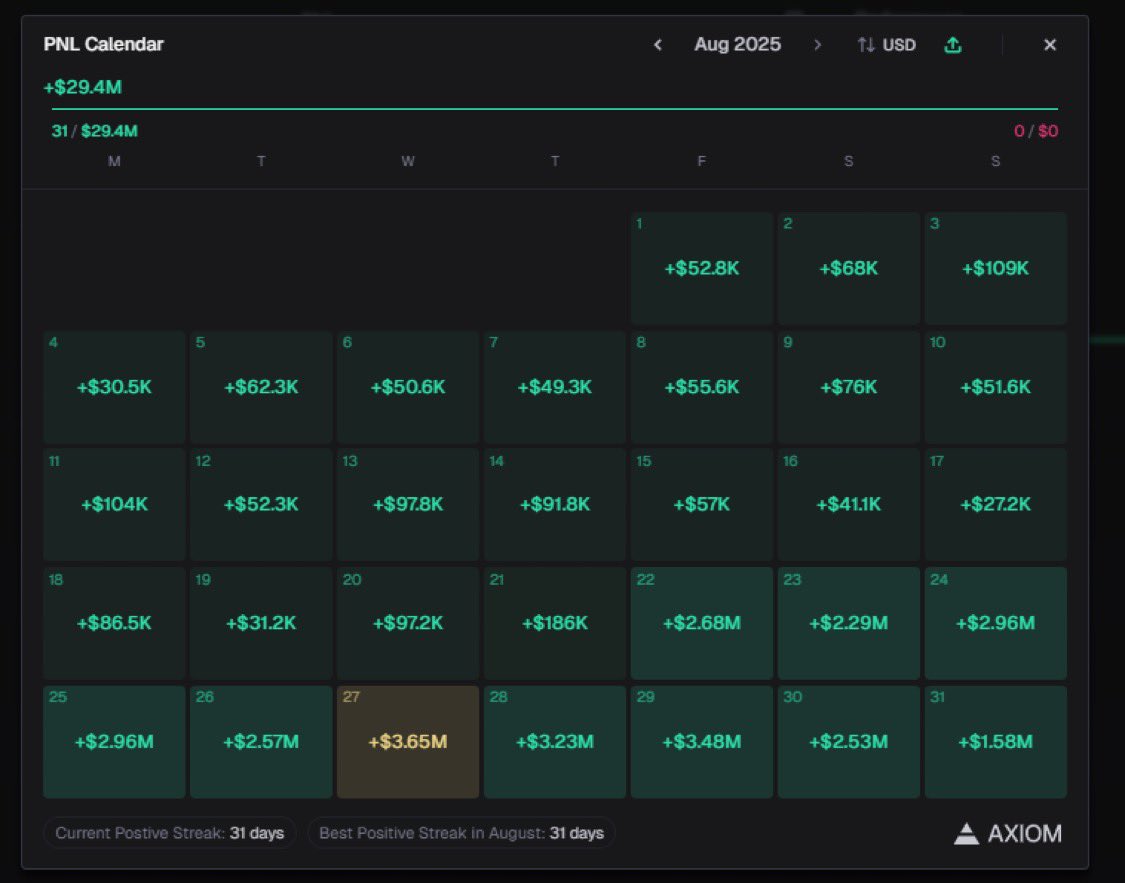
Task: Select August 21 cell showing +$186K
Action: click(x=555, y=623)
